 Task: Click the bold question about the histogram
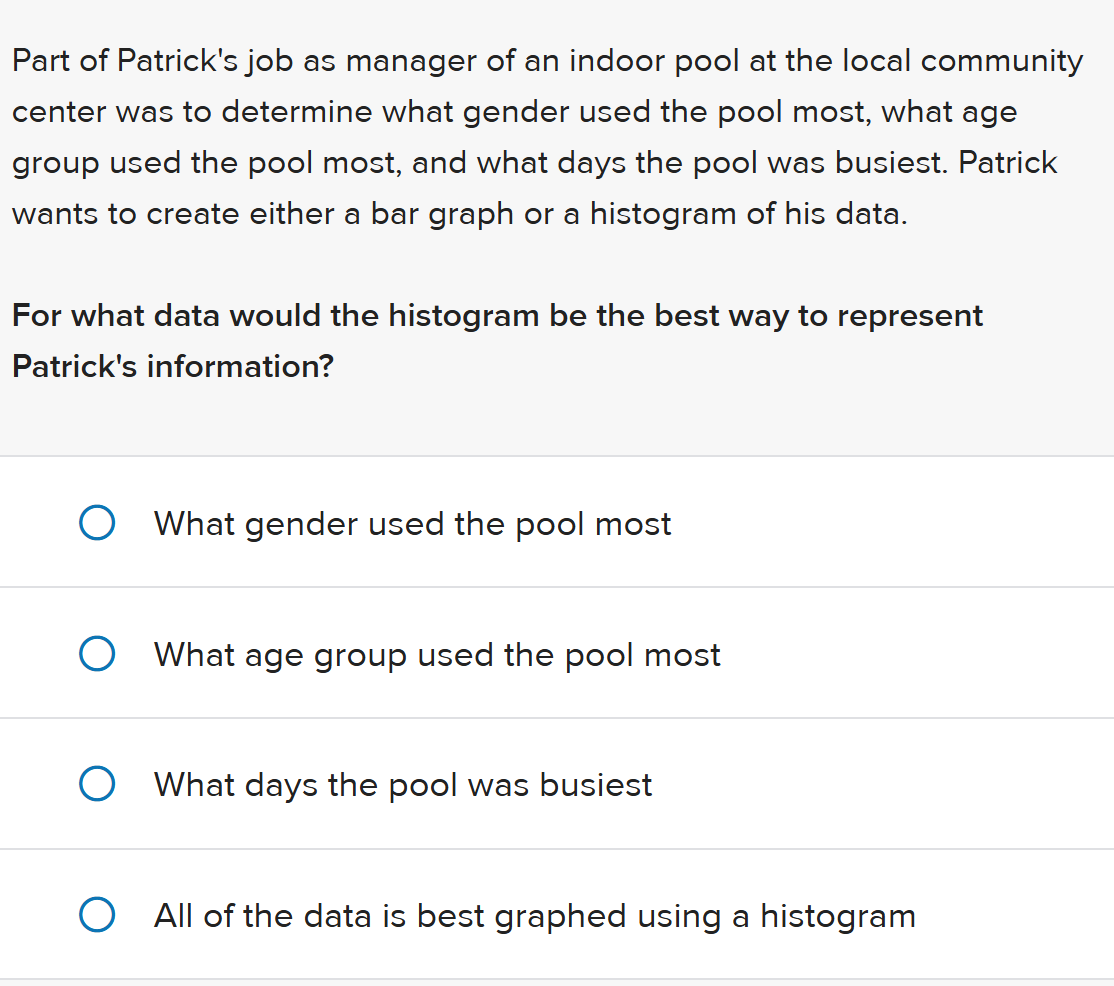(x=496, y=340)
